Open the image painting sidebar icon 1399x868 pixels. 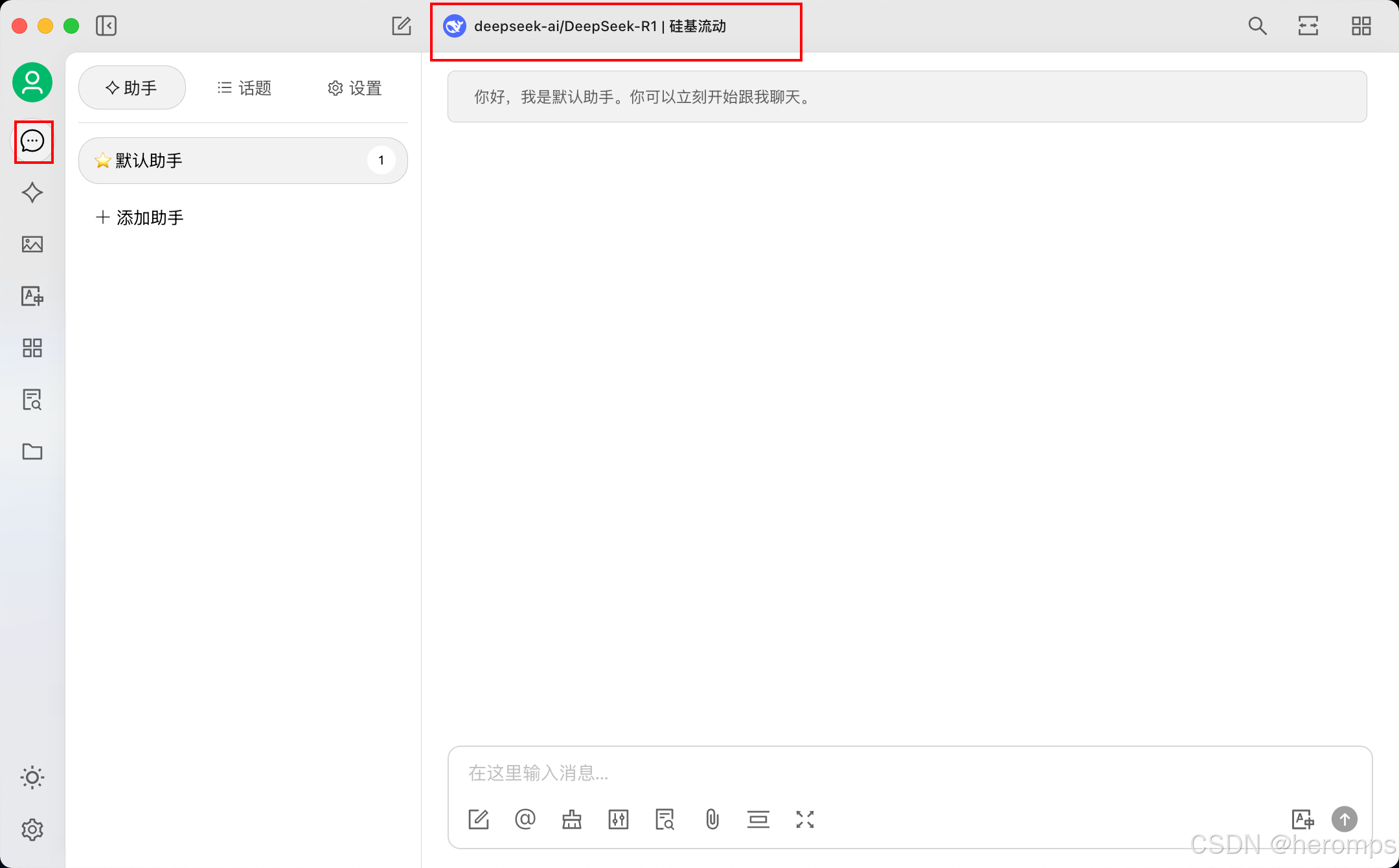(32, 244)
